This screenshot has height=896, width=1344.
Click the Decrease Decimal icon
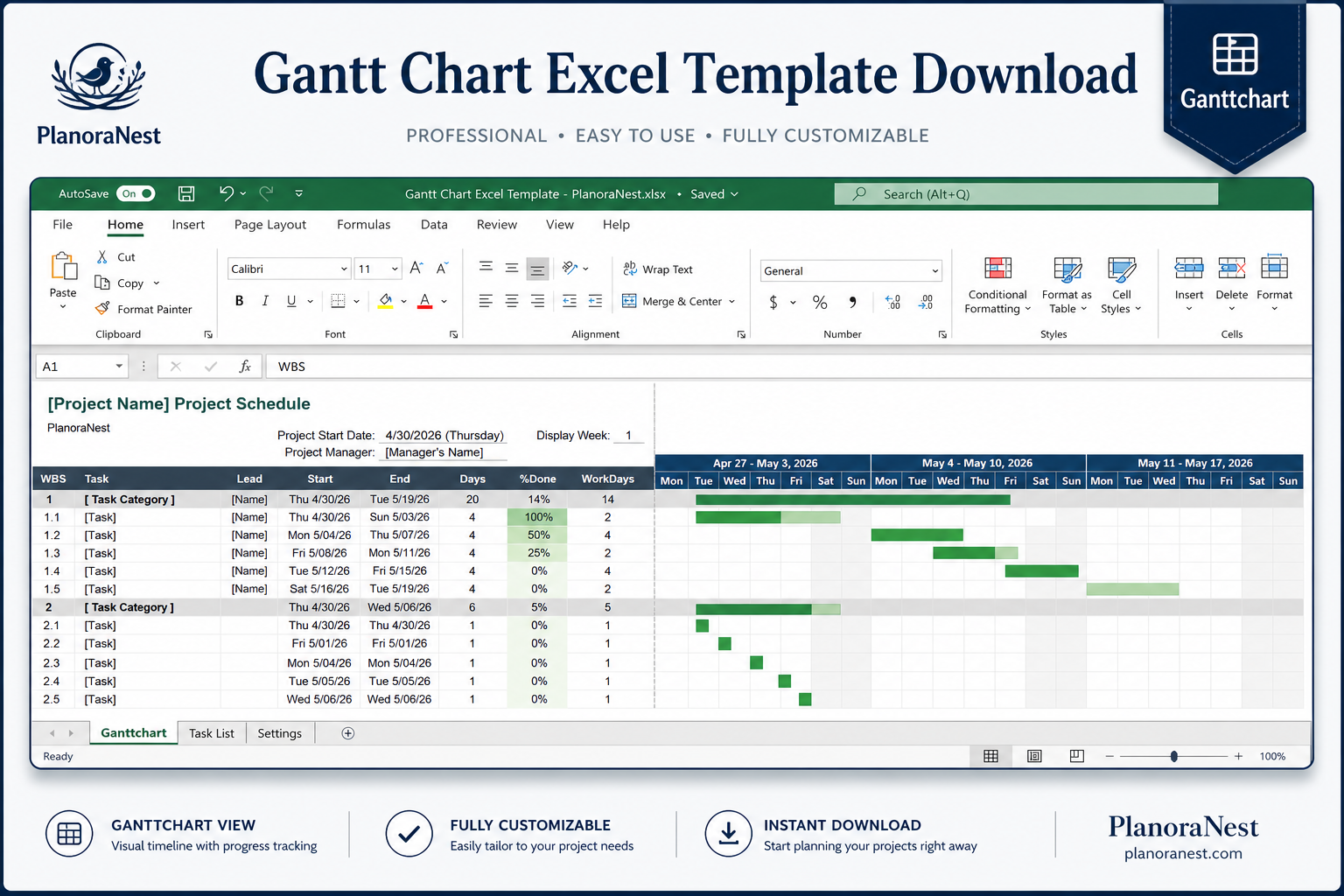[926, 302]
